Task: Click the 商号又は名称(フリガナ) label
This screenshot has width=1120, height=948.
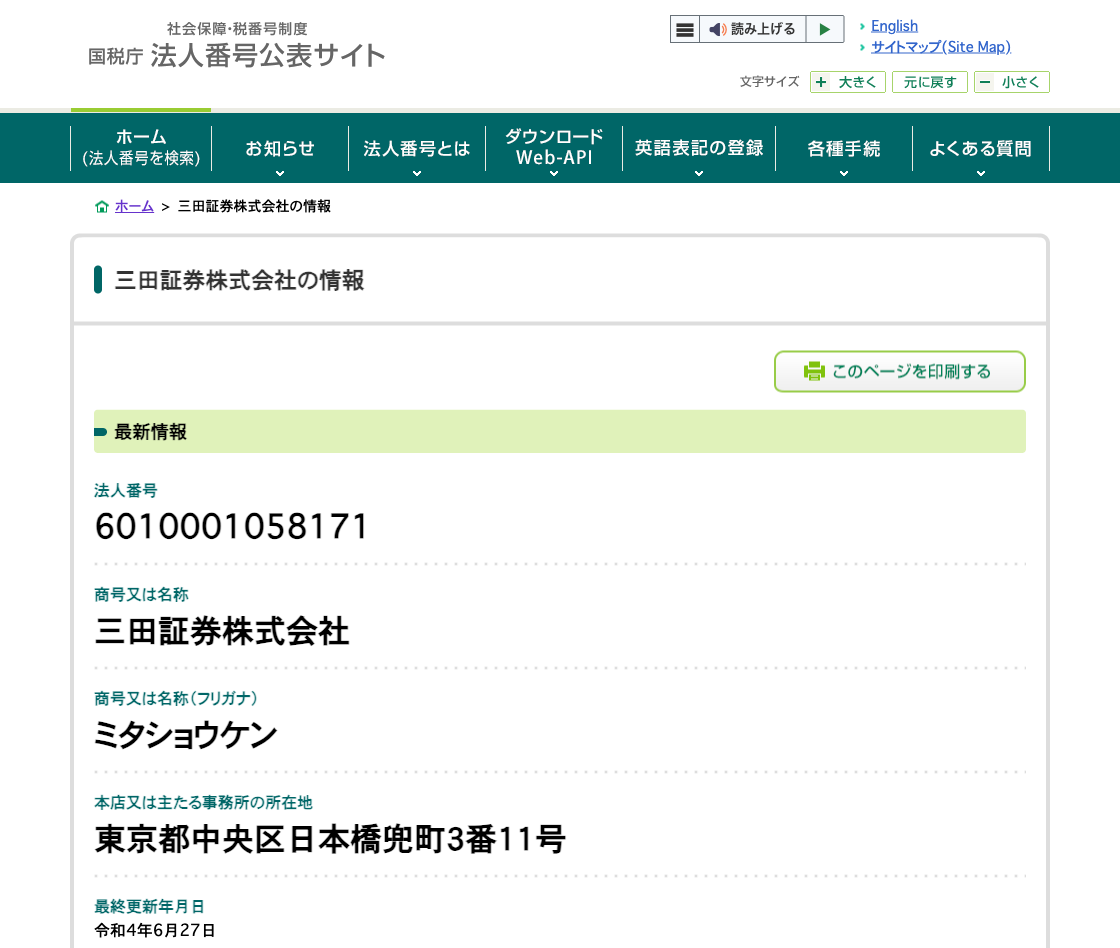Action: (176, 698)
